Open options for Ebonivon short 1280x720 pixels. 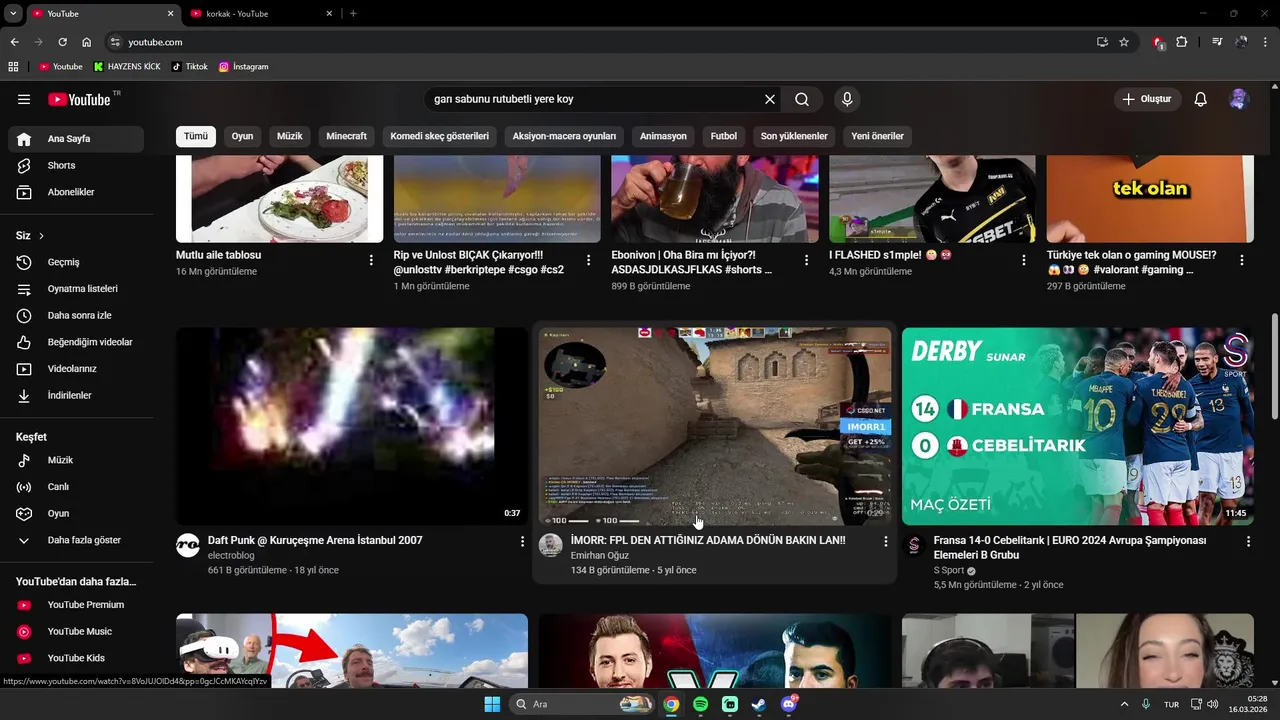pyautogui.click(x=807, y=260)
